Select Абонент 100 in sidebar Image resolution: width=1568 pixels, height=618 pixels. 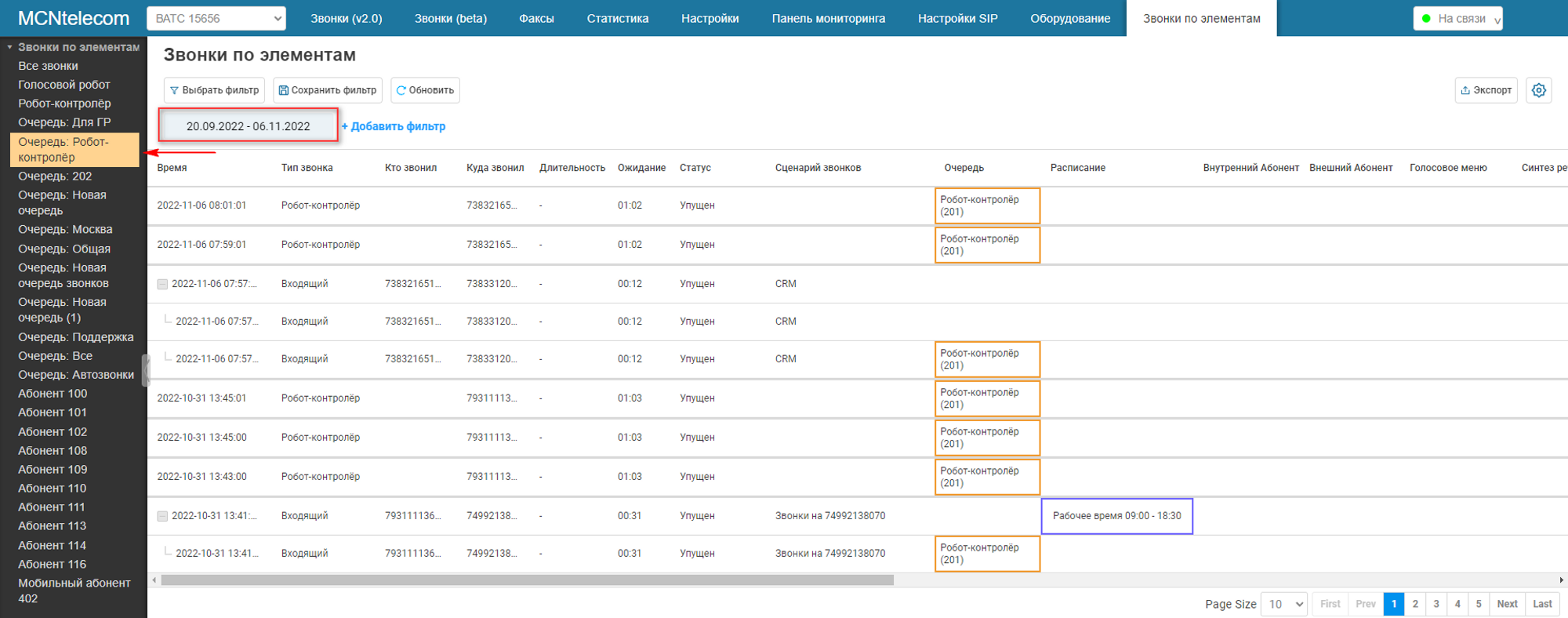[x=53, y=394]
